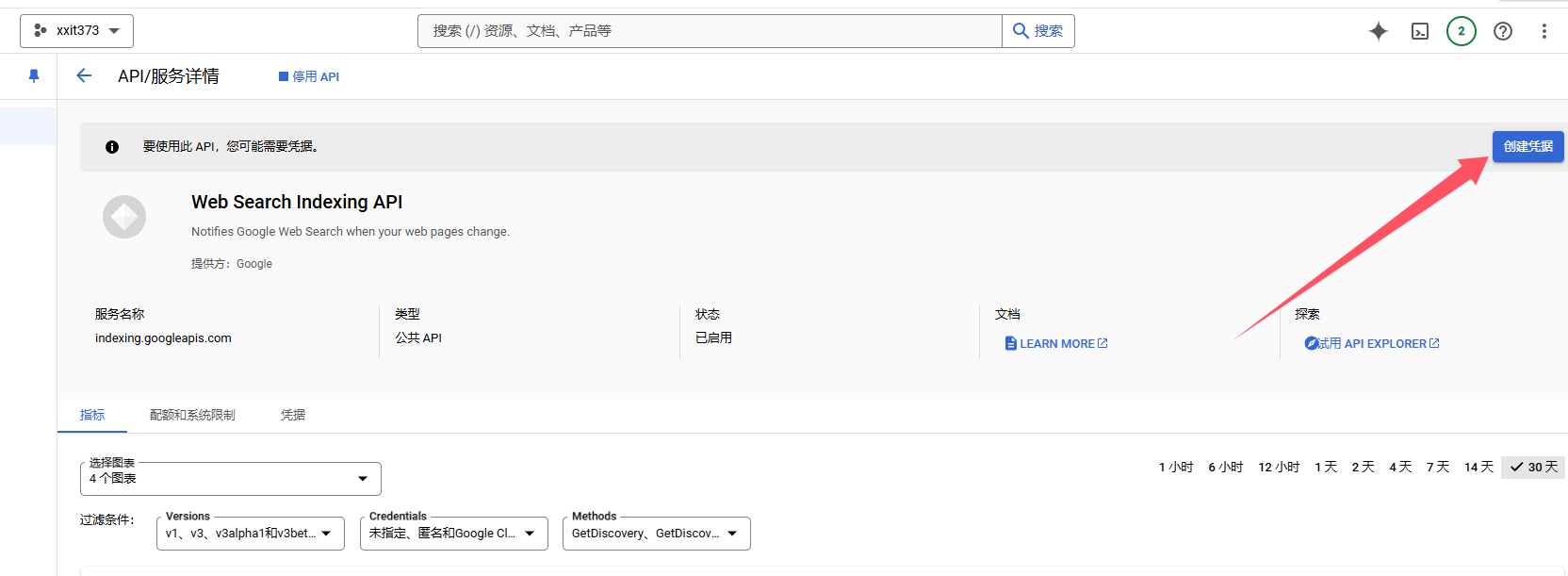The width and height of the screenshot is (1568, 576).
Task: Switch to the 凭据 tab
Action: (293, 415)
